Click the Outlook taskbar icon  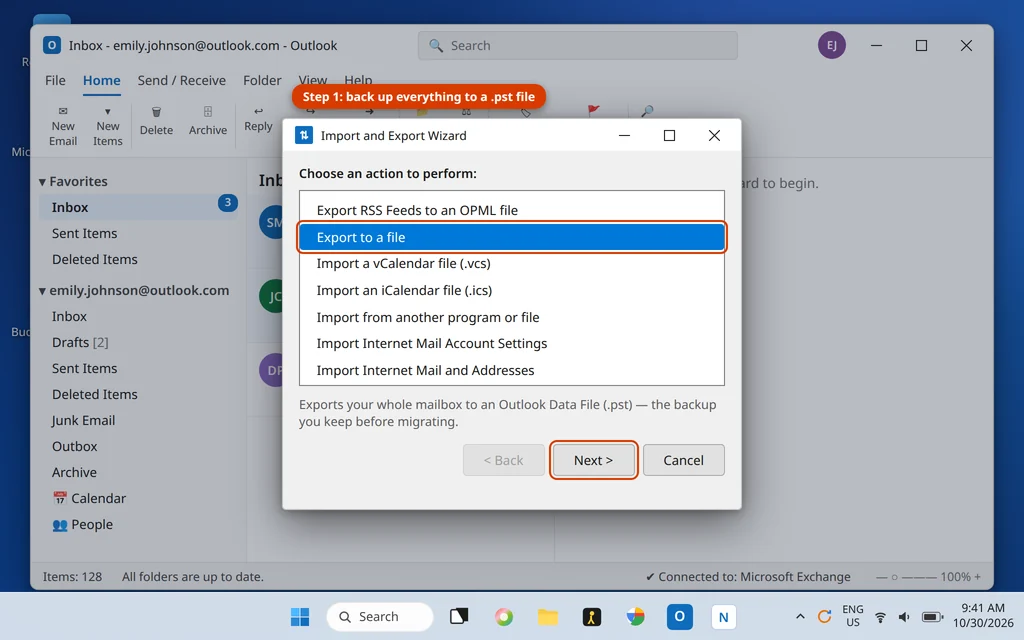pyautogui.click(x=679, y=616)
